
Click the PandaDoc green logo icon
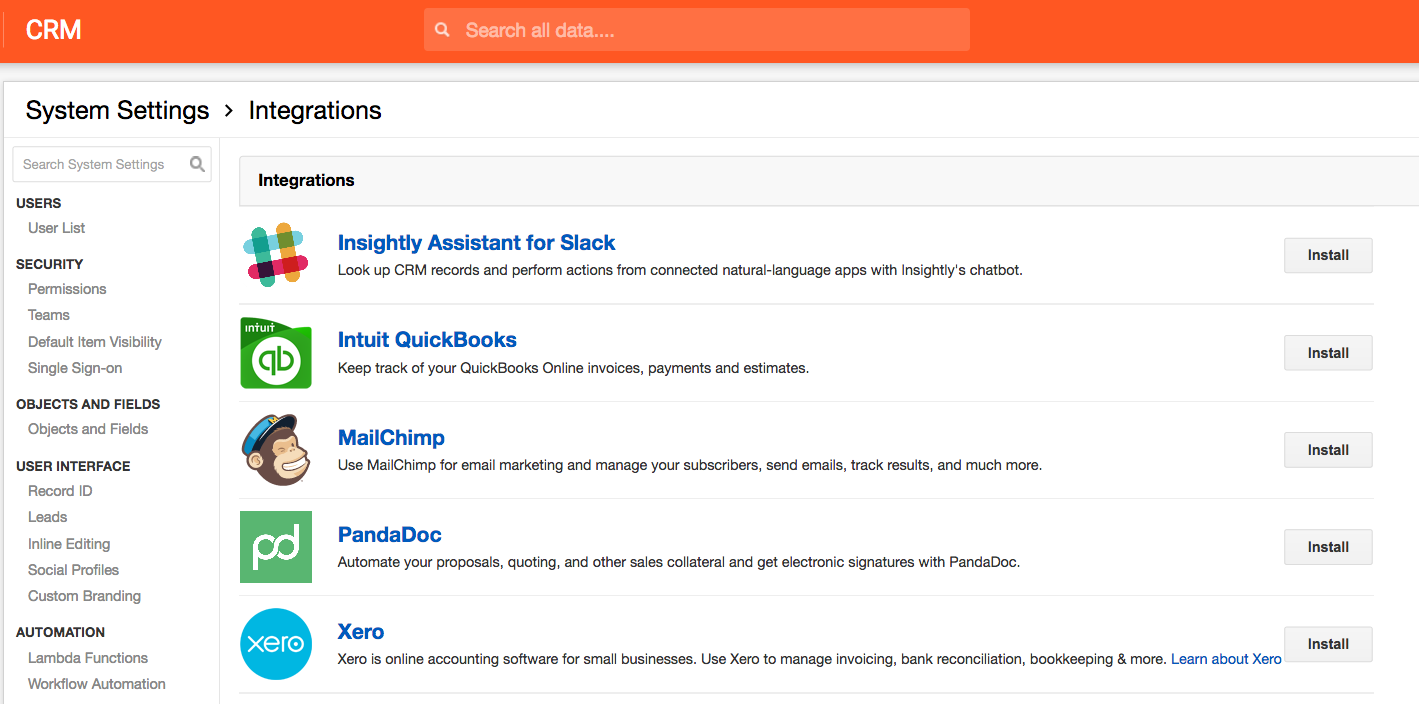[276, 547]
